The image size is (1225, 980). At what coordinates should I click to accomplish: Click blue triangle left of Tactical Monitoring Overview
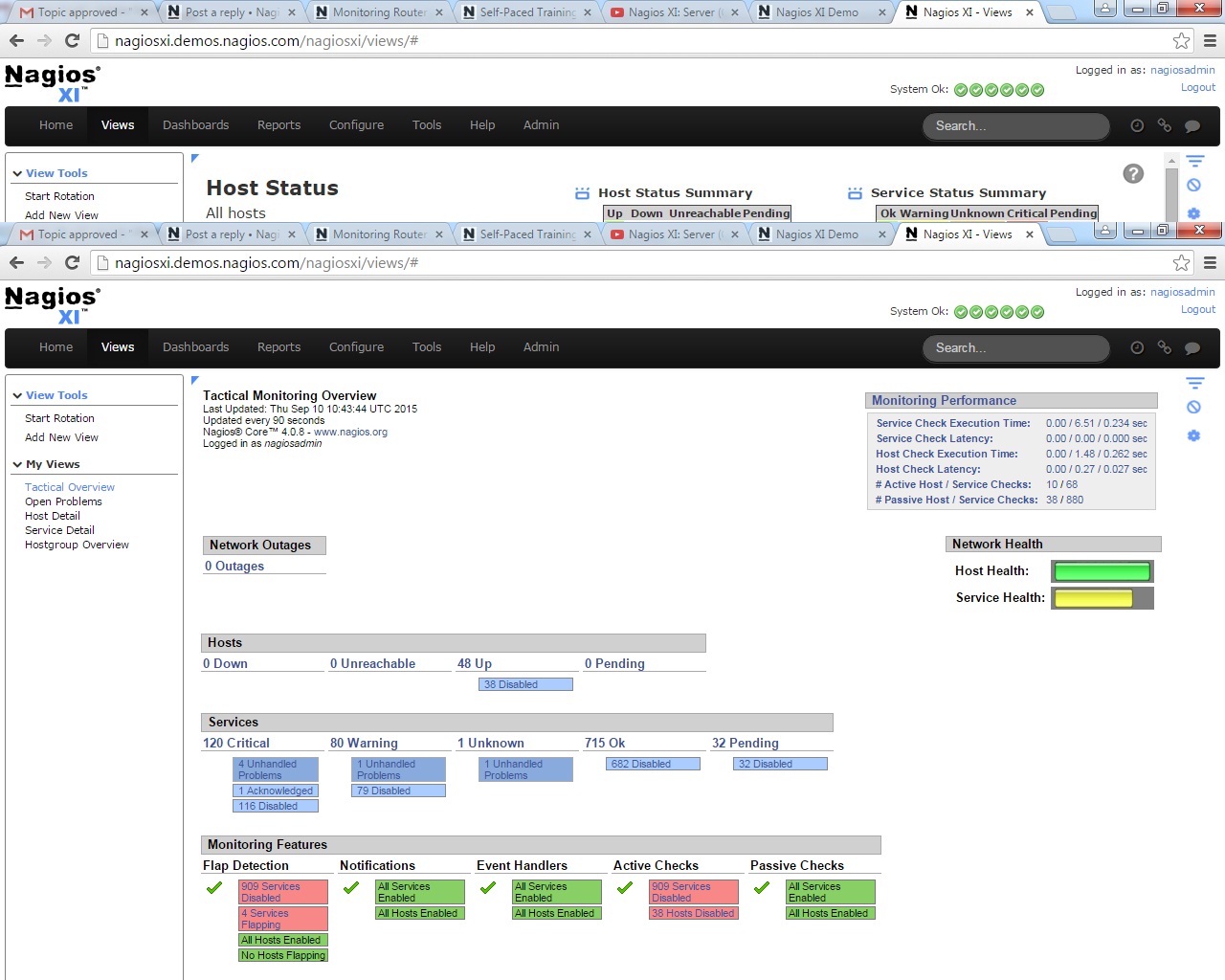click(x=195, y=380)
